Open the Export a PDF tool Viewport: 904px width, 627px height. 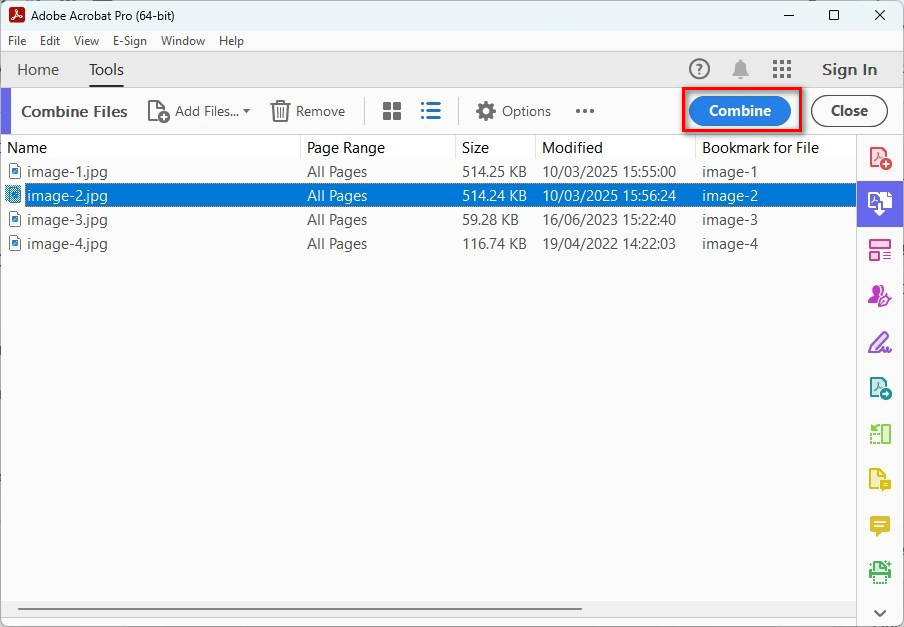880,387
